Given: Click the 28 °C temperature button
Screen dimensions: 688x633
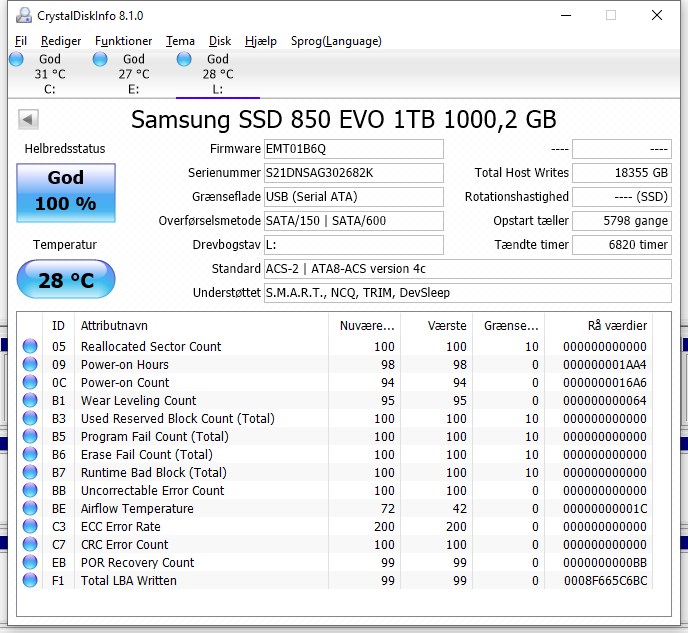Looking at the screenshot, I should [66, 279].
